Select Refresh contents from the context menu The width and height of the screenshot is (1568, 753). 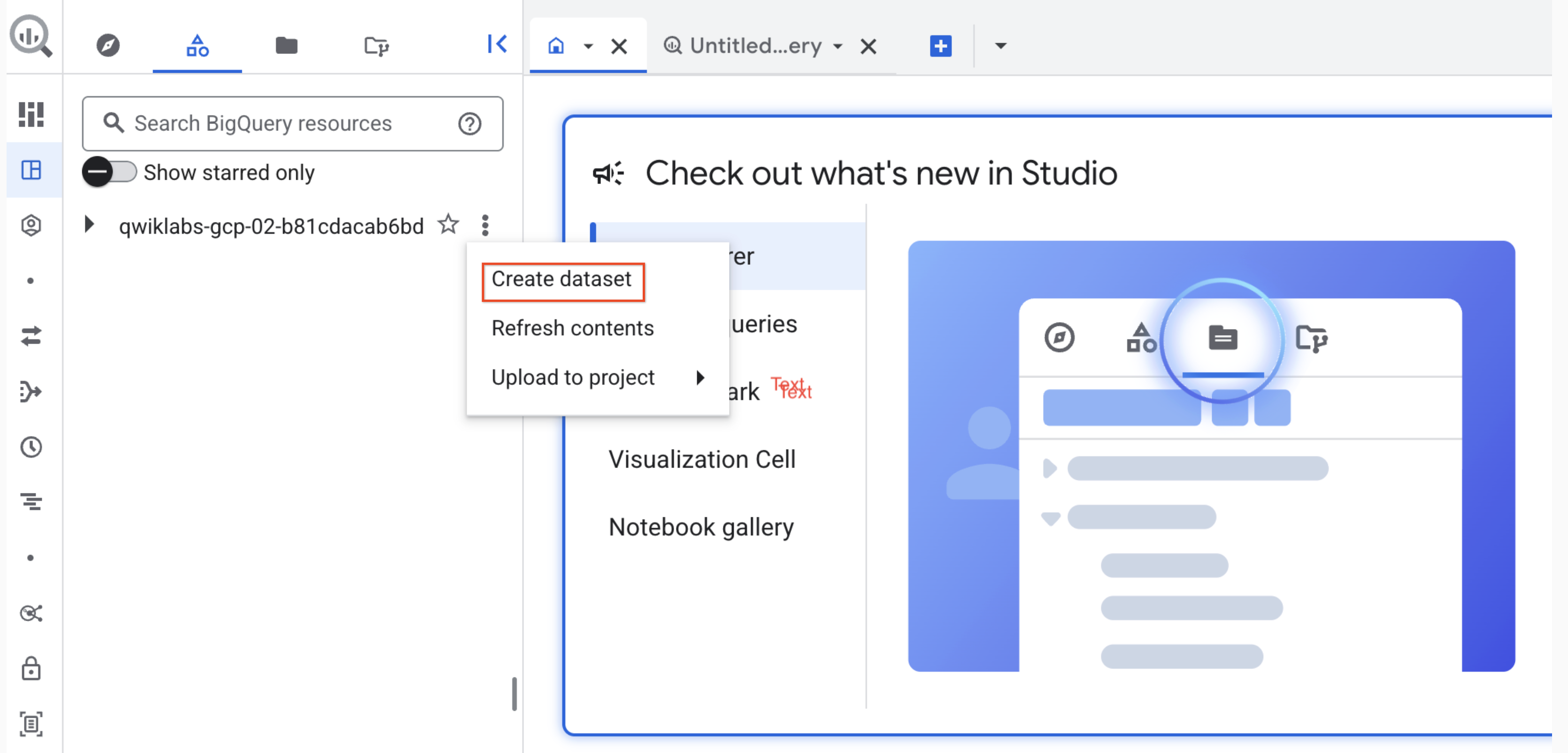(573, 328)
